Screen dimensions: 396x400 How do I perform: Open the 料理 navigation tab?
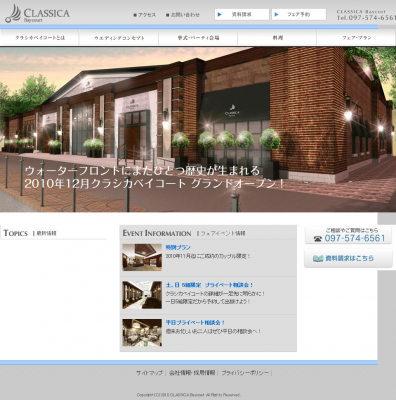point(277,38)
